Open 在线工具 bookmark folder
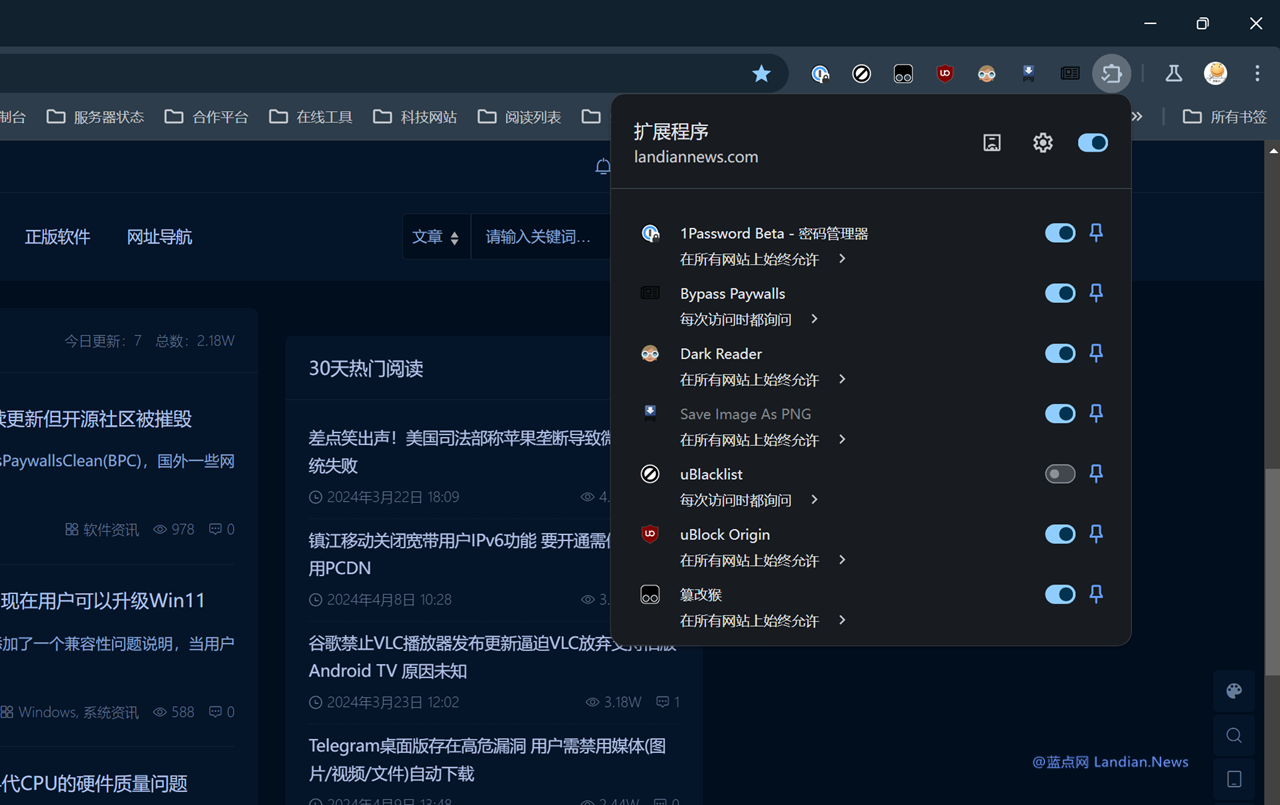1280x805 pixels. pos(311,117)
